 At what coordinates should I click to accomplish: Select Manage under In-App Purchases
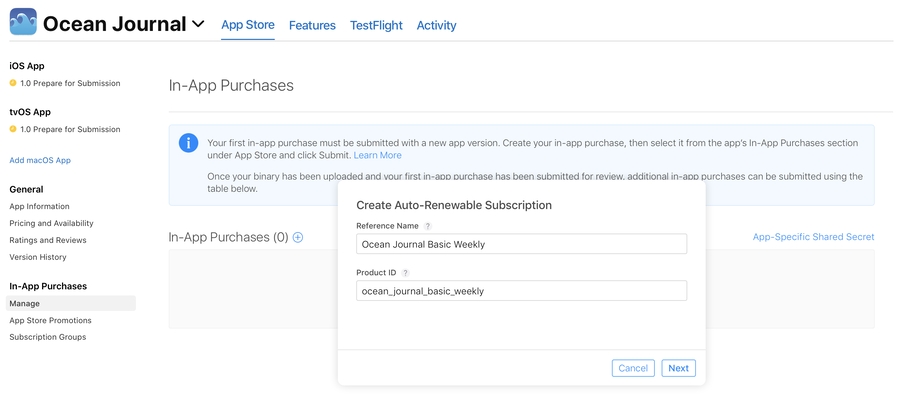(x=71, y=304)
